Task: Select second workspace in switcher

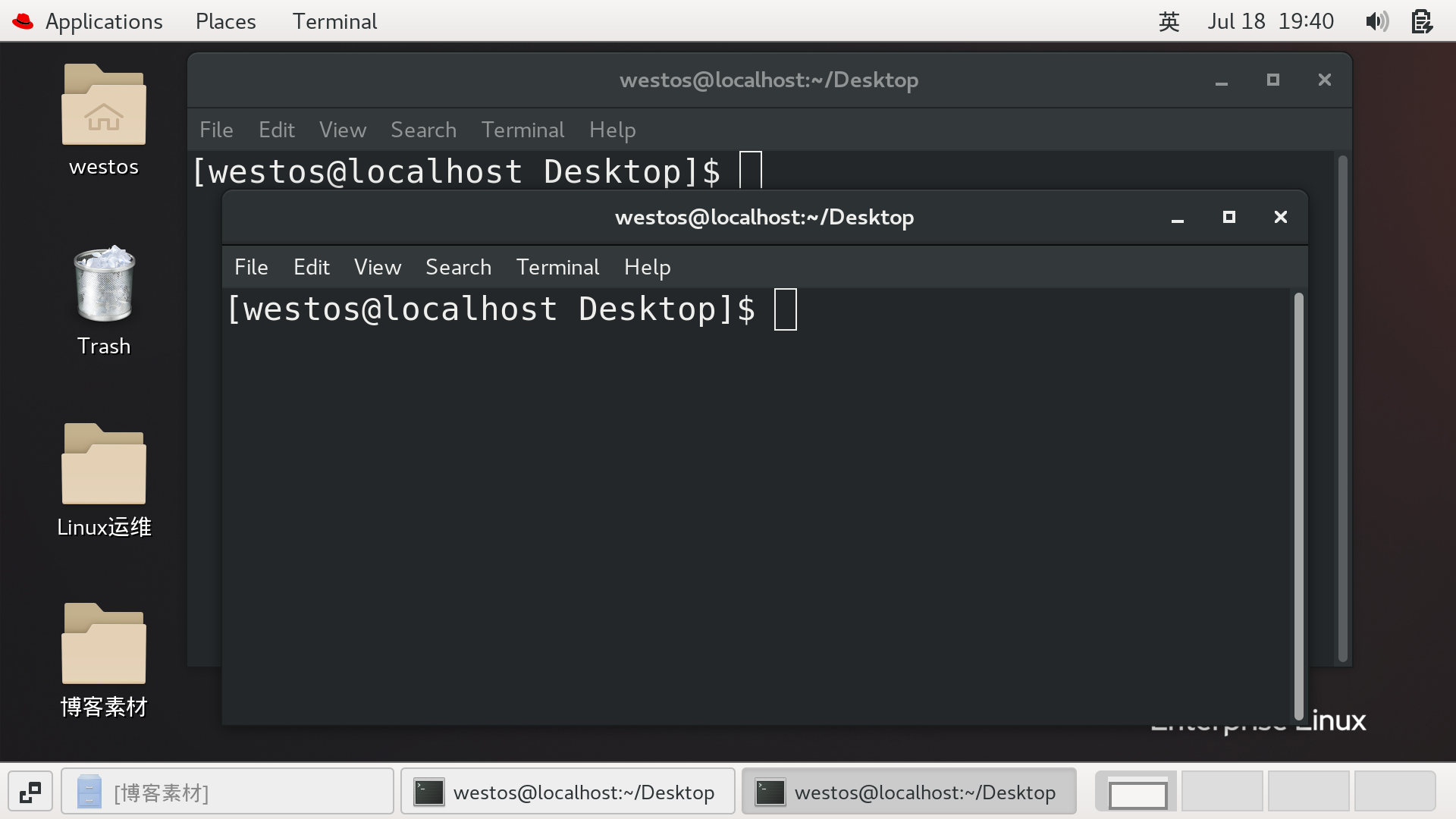Action: point(1222,792)
